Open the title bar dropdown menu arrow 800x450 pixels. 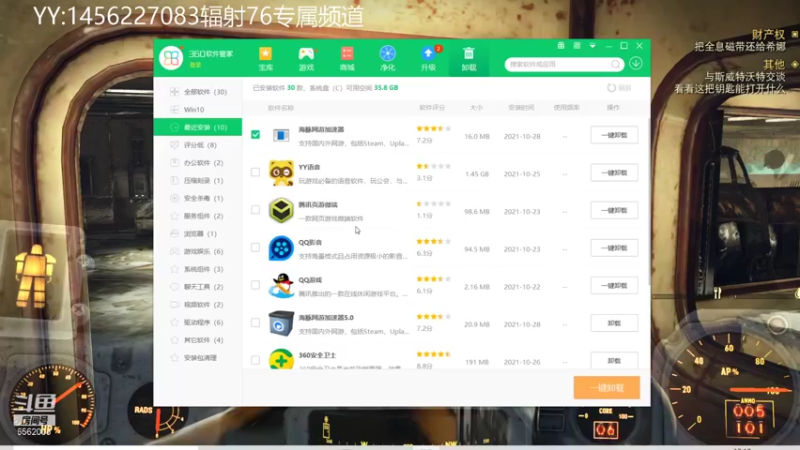point(592,46)
